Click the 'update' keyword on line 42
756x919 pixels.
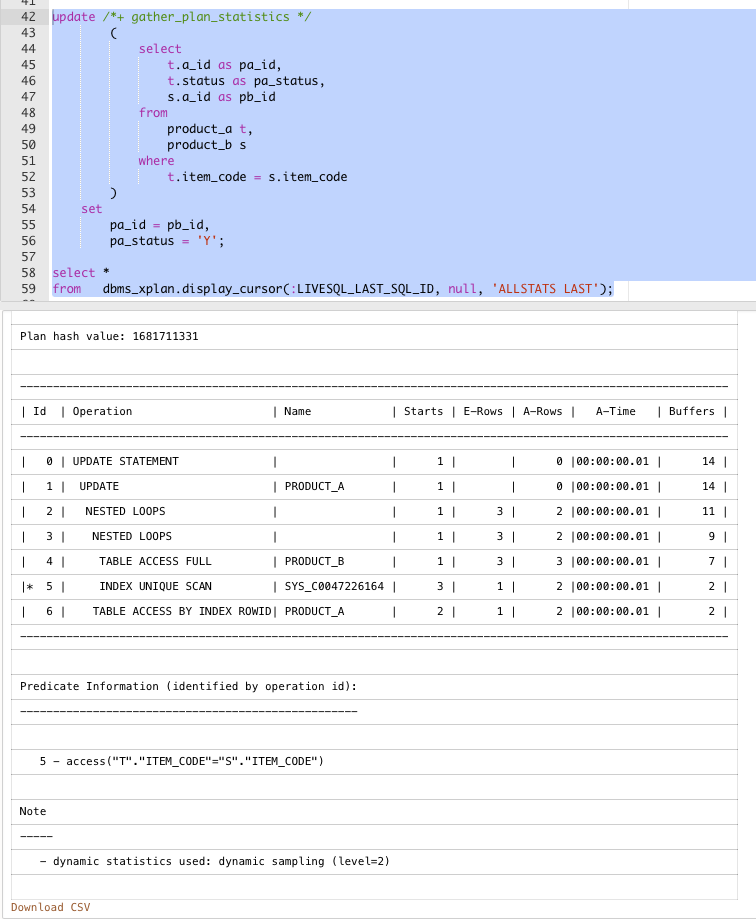[74, 16]
